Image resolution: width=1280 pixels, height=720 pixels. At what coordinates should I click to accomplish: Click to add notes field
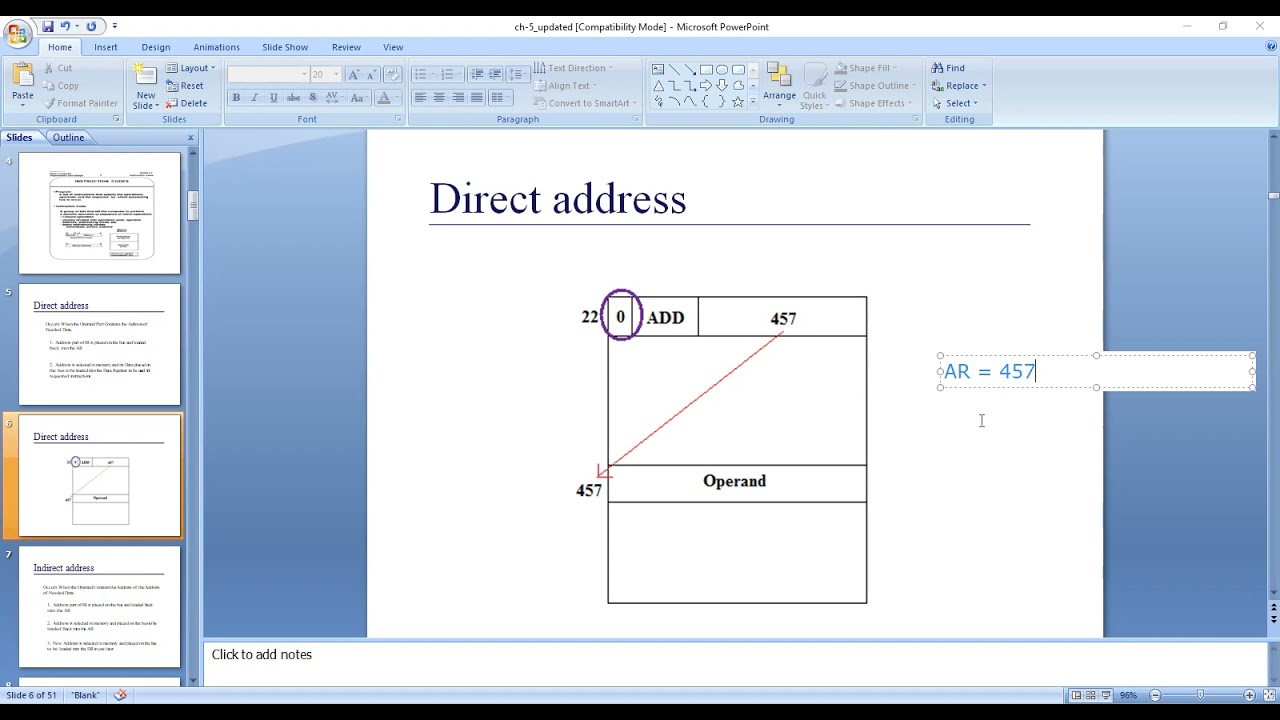[735, 662]
